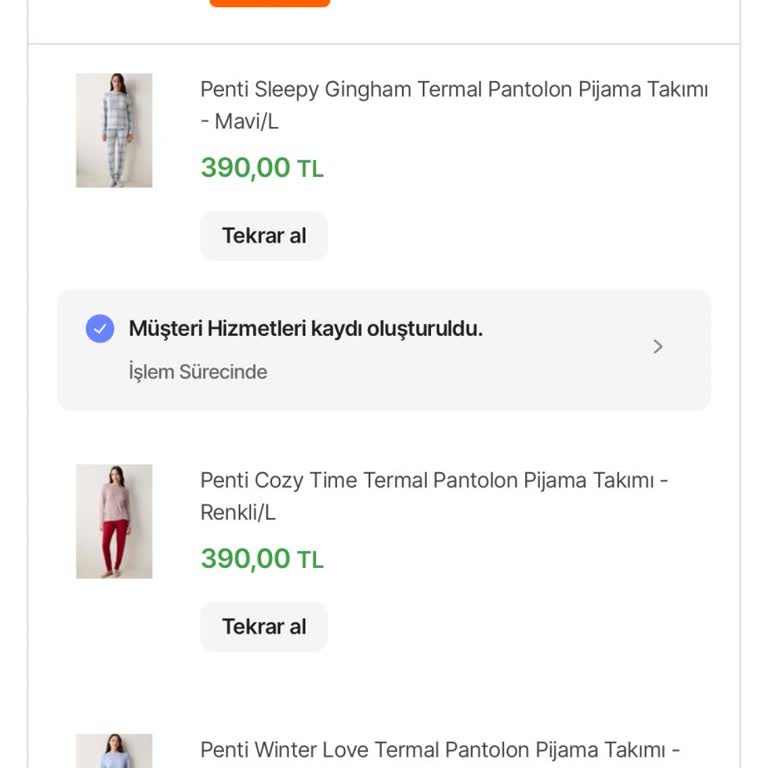Open the Cozy Time pajama product image
Screen dimensions: 768x768
coord(114,521)
